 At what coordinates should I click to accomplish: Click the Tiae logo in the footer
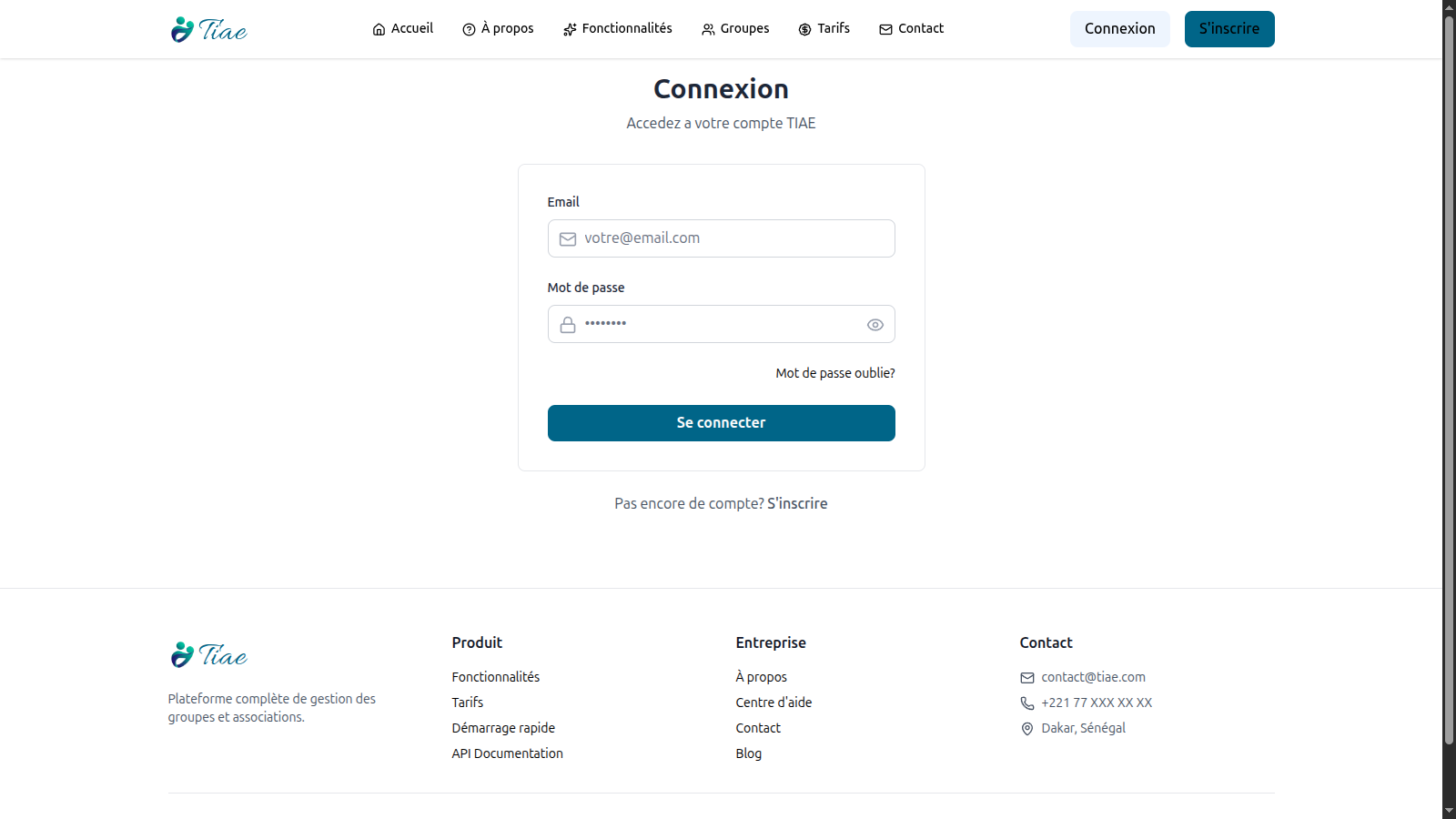[x=208, y=654]
